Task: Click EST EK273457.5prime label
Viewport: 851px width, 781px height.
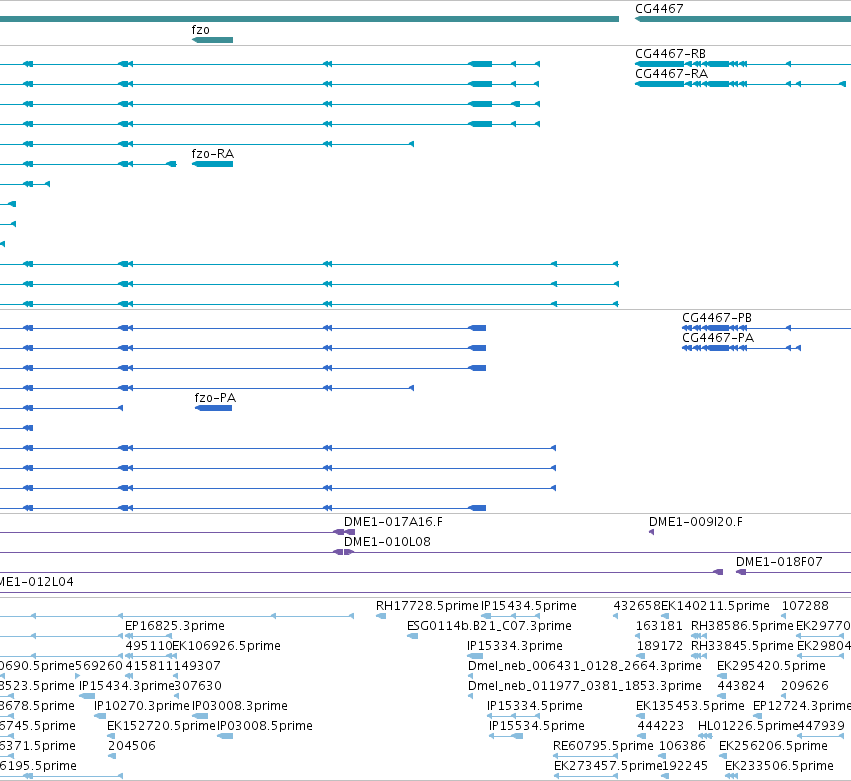Action: coord(607,766)
